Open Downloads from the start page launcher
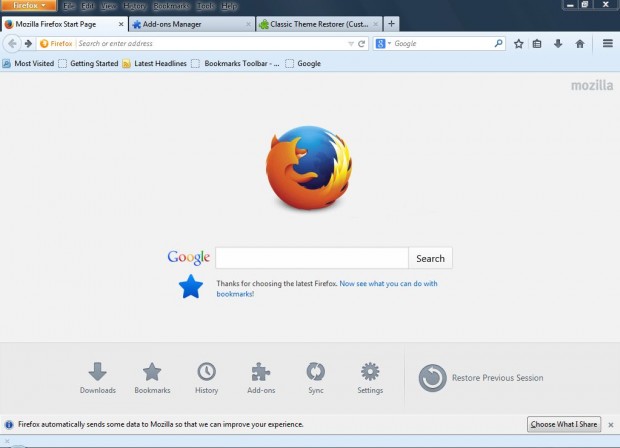620x448 pixels. point(98,378)
